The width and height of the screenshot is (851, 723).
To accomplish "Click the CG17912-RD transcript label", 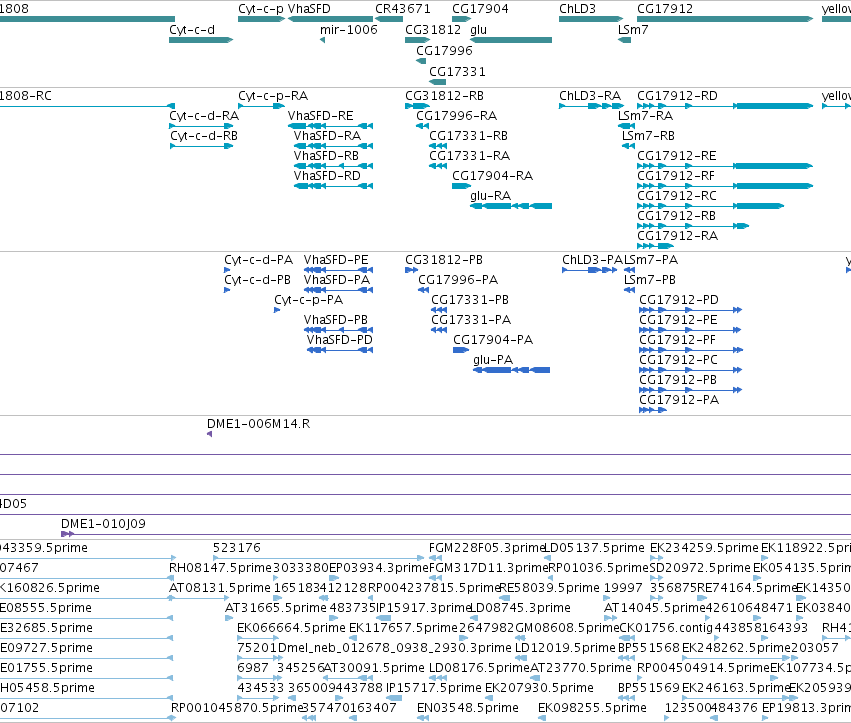I will (x=677, y=96).
